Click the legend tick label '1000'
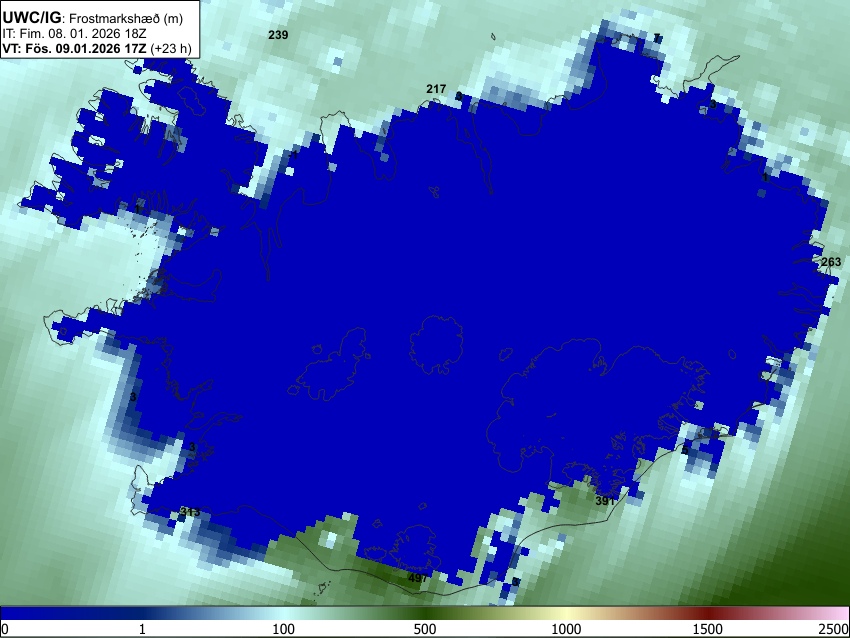 click(566, 629)
